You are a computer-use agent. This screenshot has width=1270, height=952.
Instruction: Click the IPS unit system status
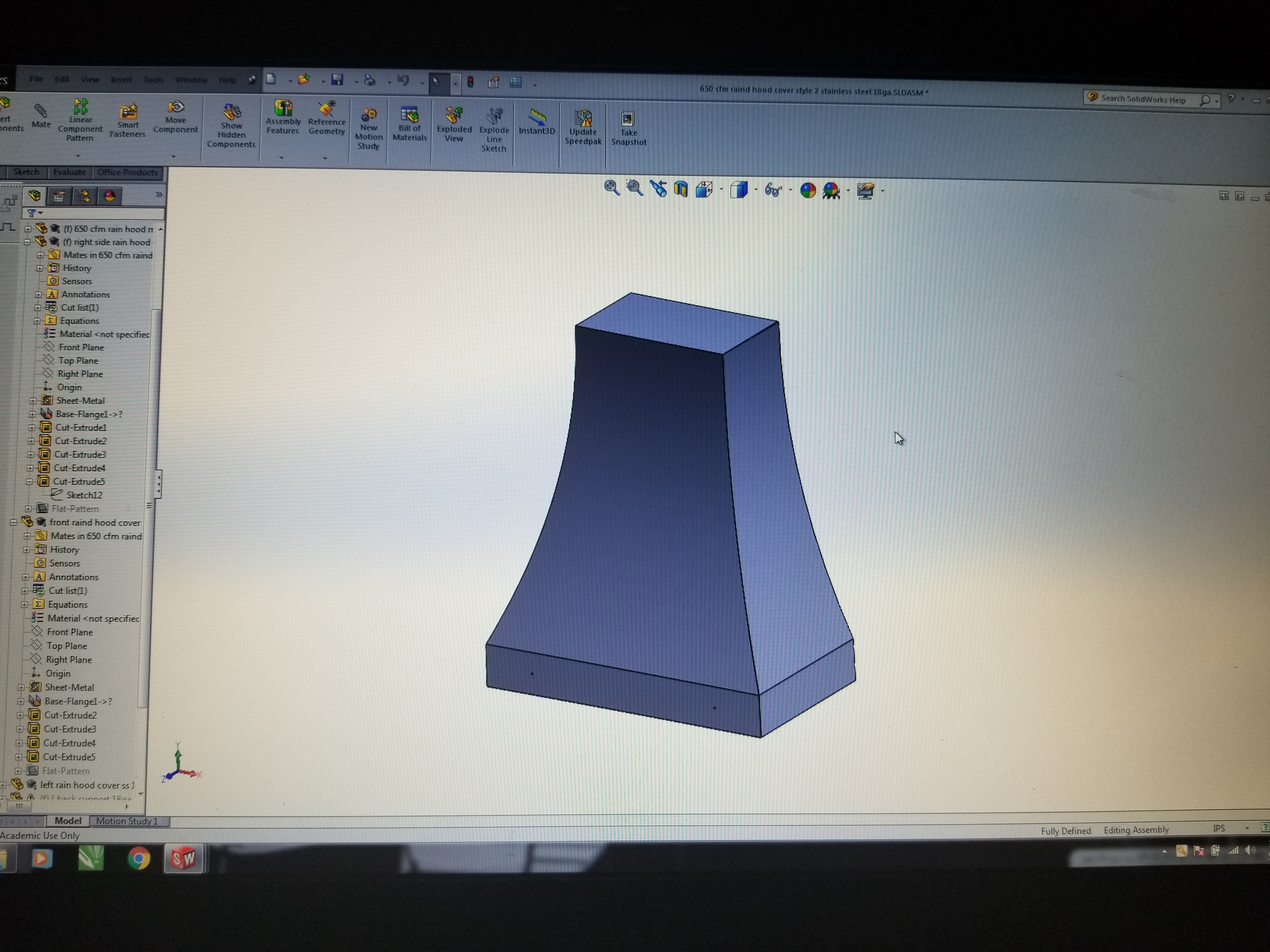[1218, 828]
